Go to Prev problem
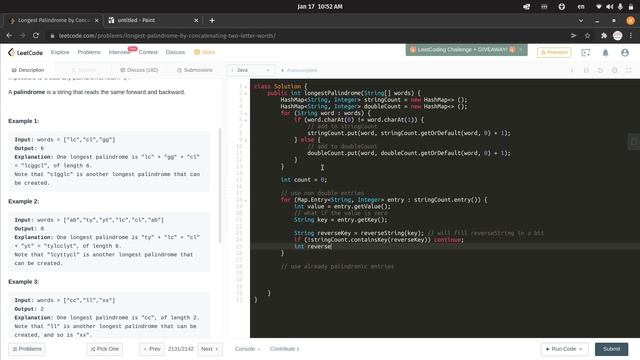640x360 pixels. pos(152,349)
